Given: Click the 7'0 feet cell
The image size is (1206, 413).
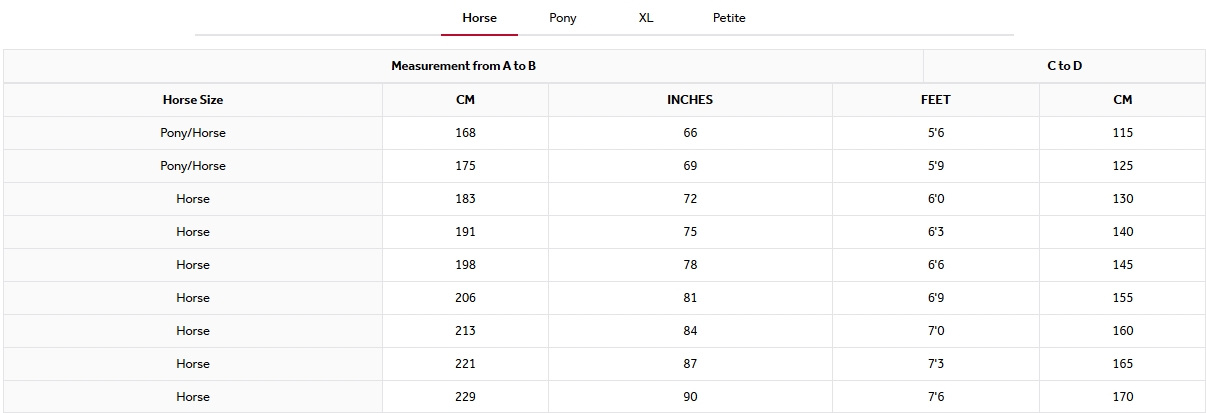Looking at the screenshot, I should [936, 331].
